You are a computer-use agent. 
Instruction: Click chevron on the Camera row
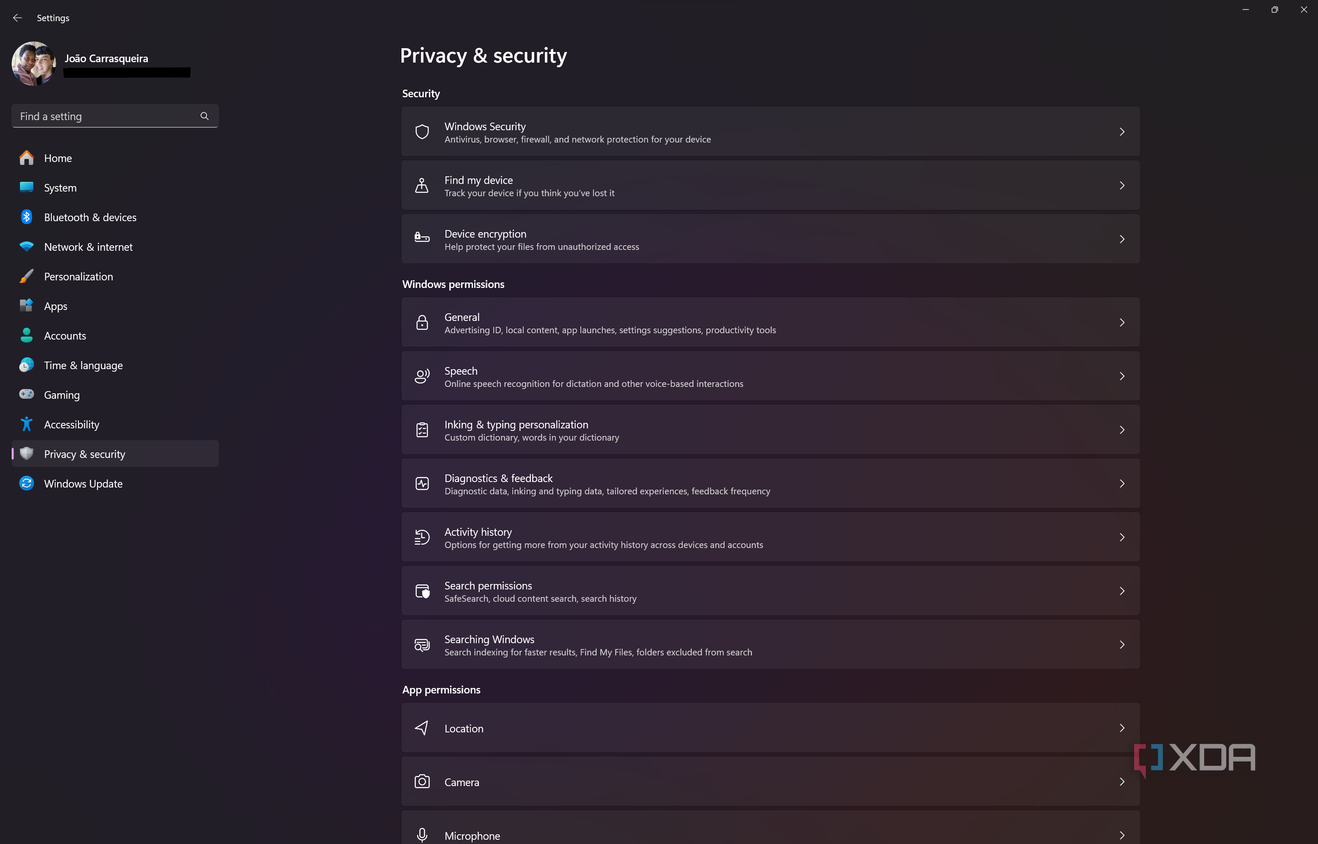tap(1122, 782)
